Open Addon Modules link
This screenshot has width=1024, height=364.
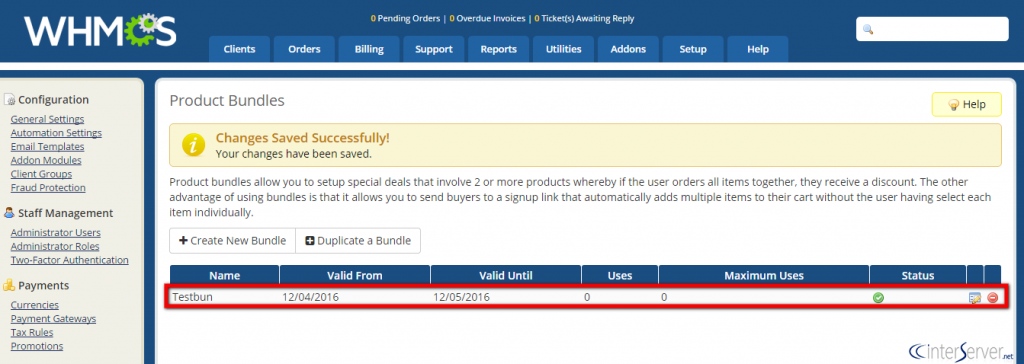(46, 160)
